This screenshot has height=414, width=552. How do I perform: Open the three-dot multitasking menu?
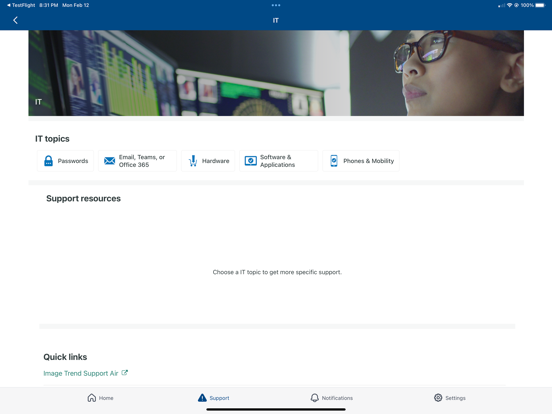[276, 5]
